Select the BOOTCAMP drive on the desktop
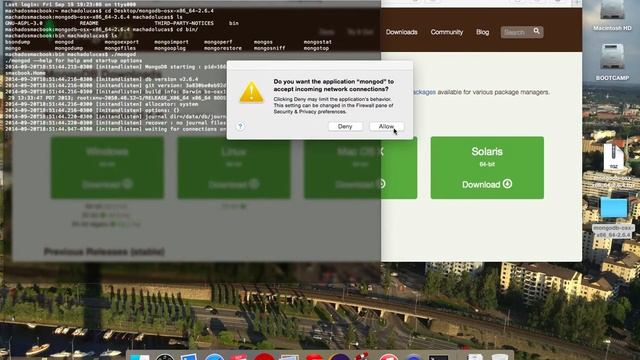 pyautogui.click(x=612, y=62)
